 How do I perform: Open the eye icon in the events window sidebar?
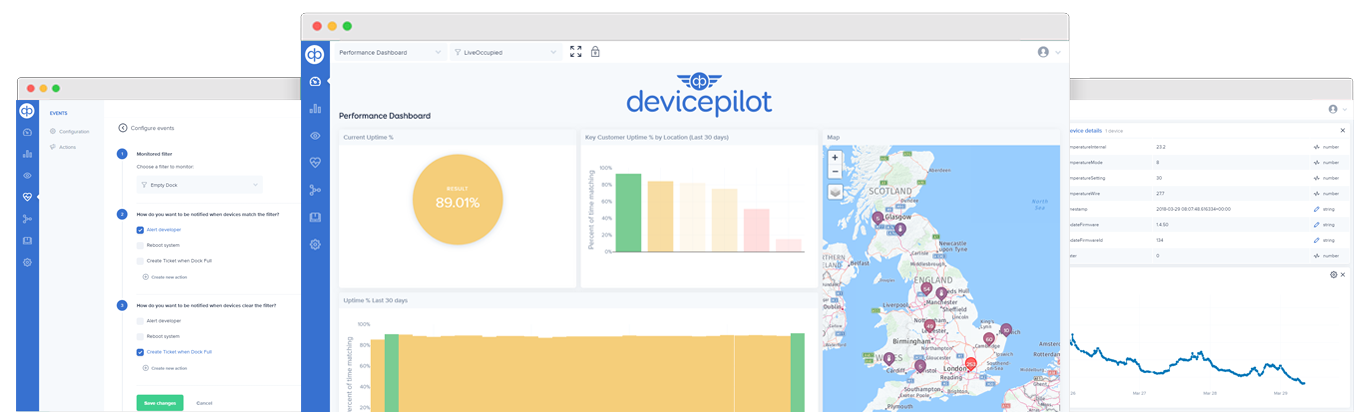pos(27,175)
